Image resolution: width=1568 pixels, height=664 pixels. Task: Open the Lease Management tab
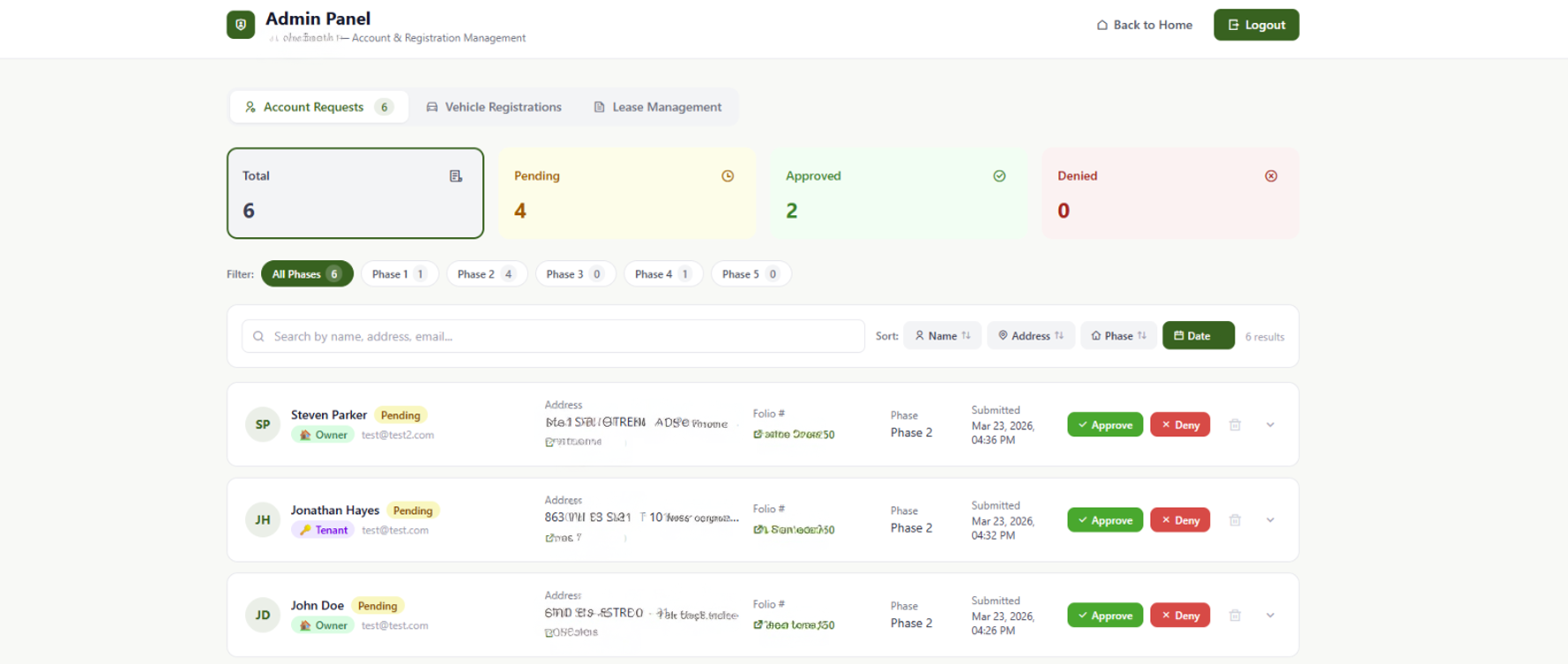657,107
